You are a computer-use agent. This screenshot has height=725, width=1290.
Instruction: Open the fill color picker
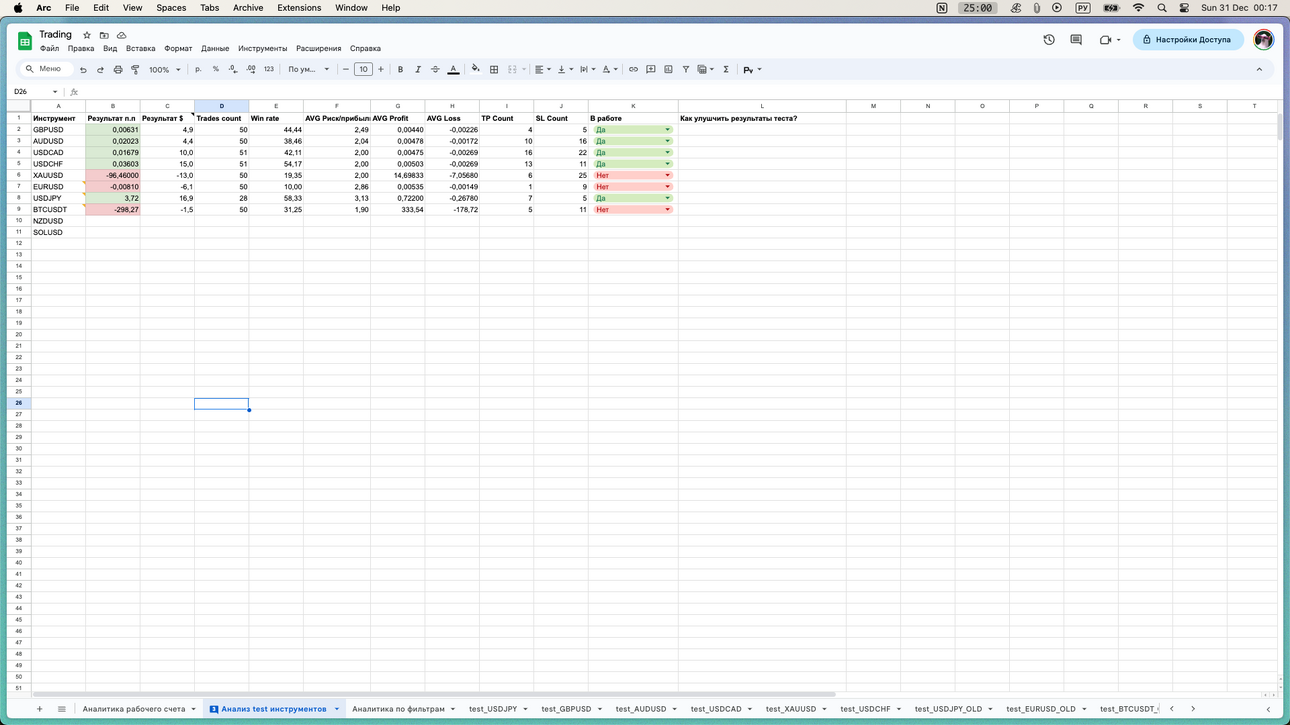(x=476, y=70)
